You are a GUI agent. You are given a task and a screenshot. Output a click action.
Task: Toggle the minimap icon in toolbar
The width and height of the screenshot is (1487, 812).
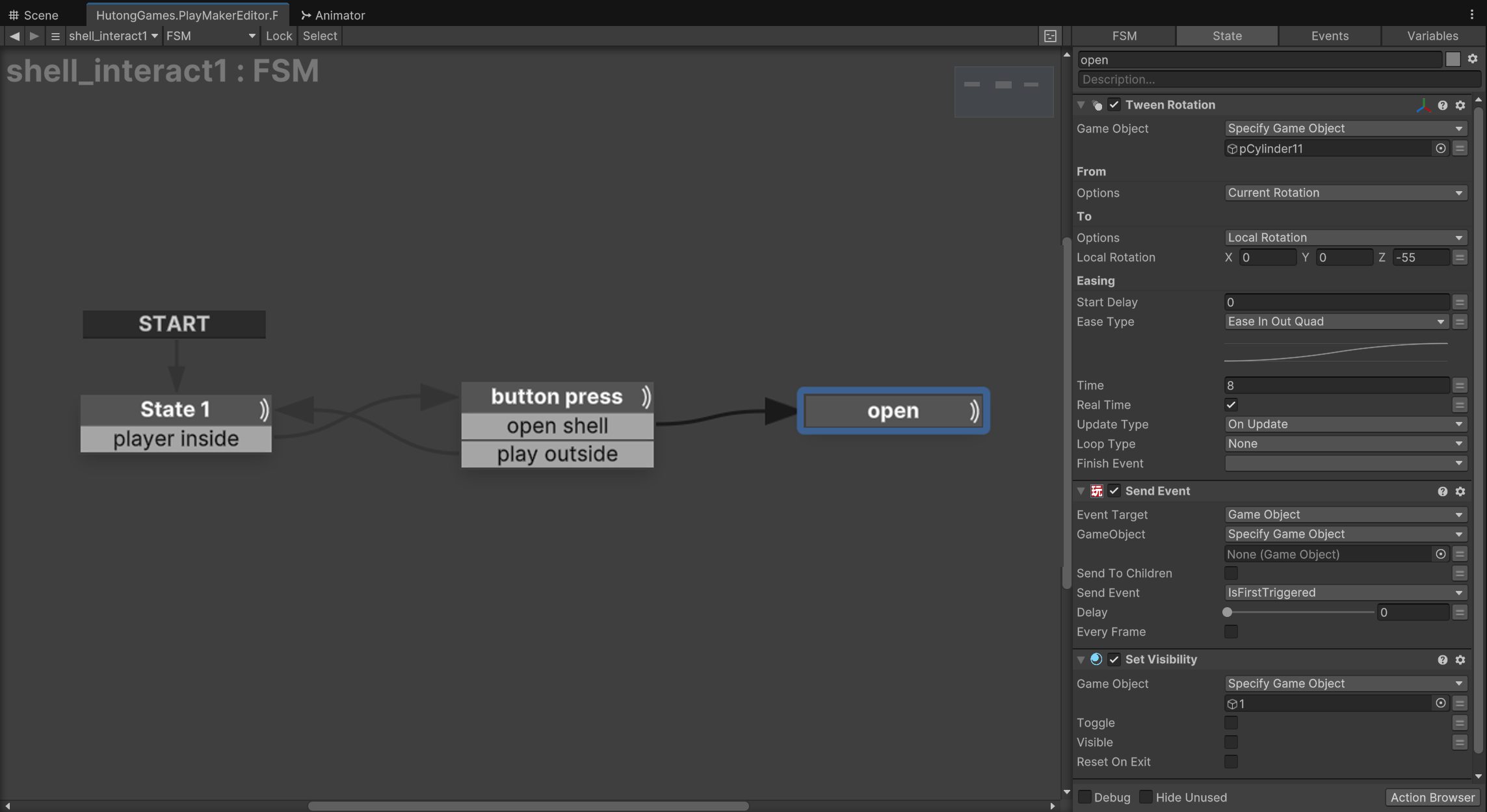tap(1050, 36)
